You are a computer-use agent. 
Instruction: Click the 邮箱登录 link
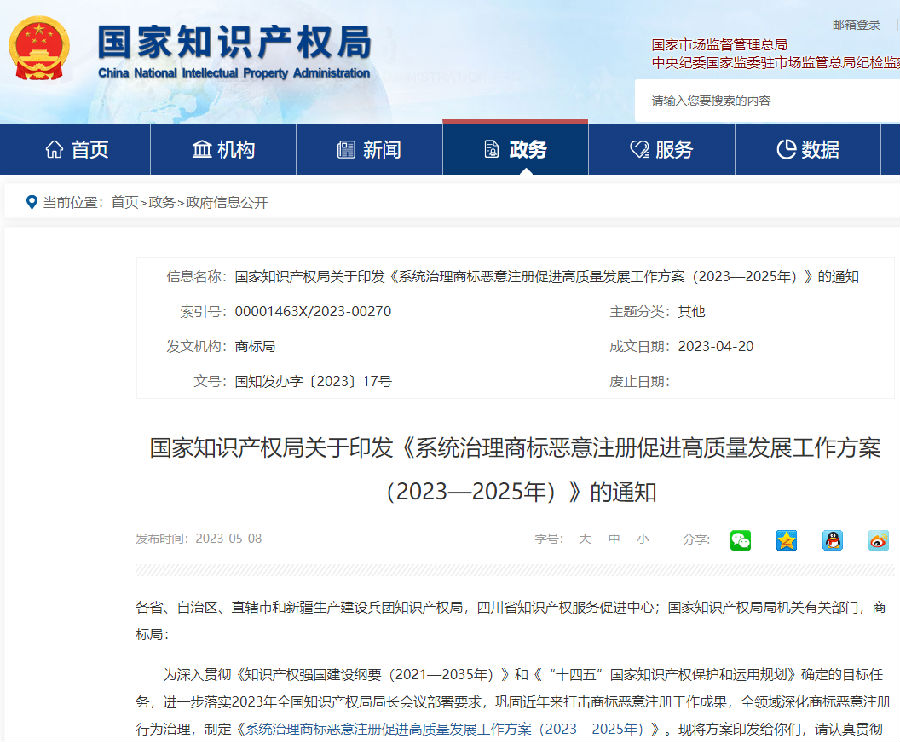pyautogui.click(x=857, y=25)
